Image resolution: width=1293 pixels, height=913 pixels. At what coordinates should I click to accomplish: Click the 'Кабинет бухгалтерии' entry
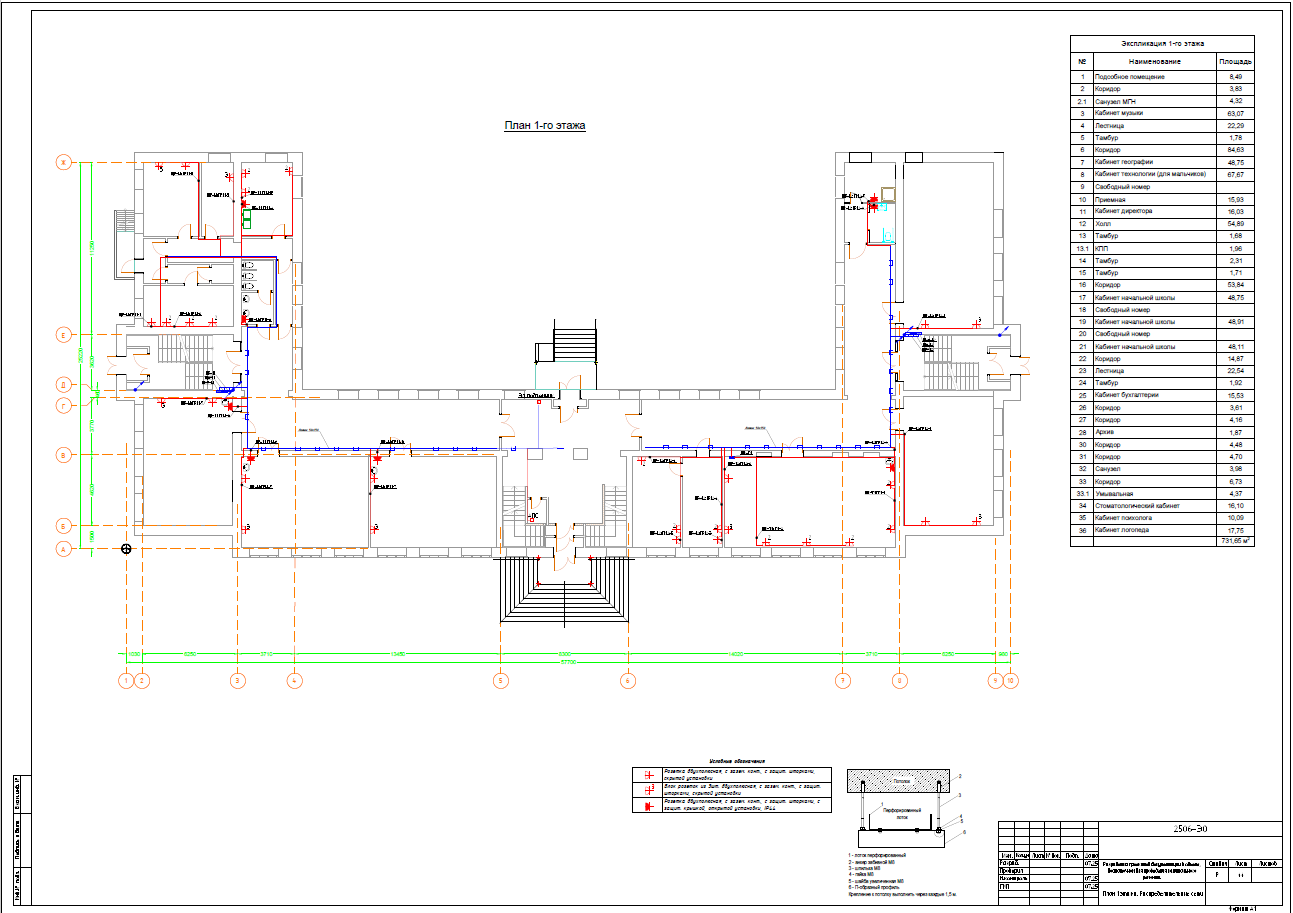coord(1127,394)
